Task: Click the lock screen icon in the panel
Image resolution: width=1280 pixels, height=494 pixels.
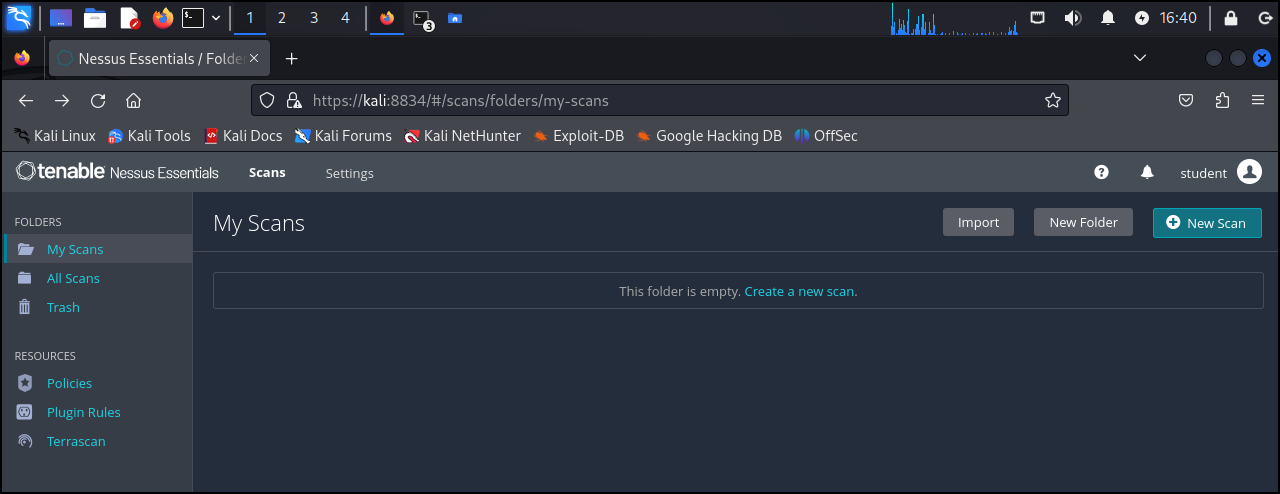Action: coord(1231,17)
